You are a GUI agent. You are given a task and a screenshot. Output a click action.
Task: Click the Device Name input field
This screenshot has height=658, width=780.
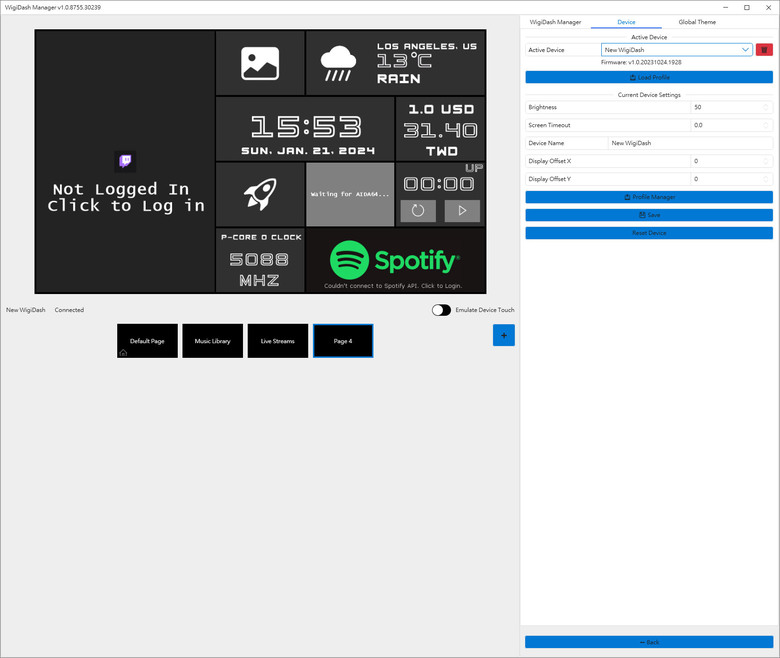point(690,143)
